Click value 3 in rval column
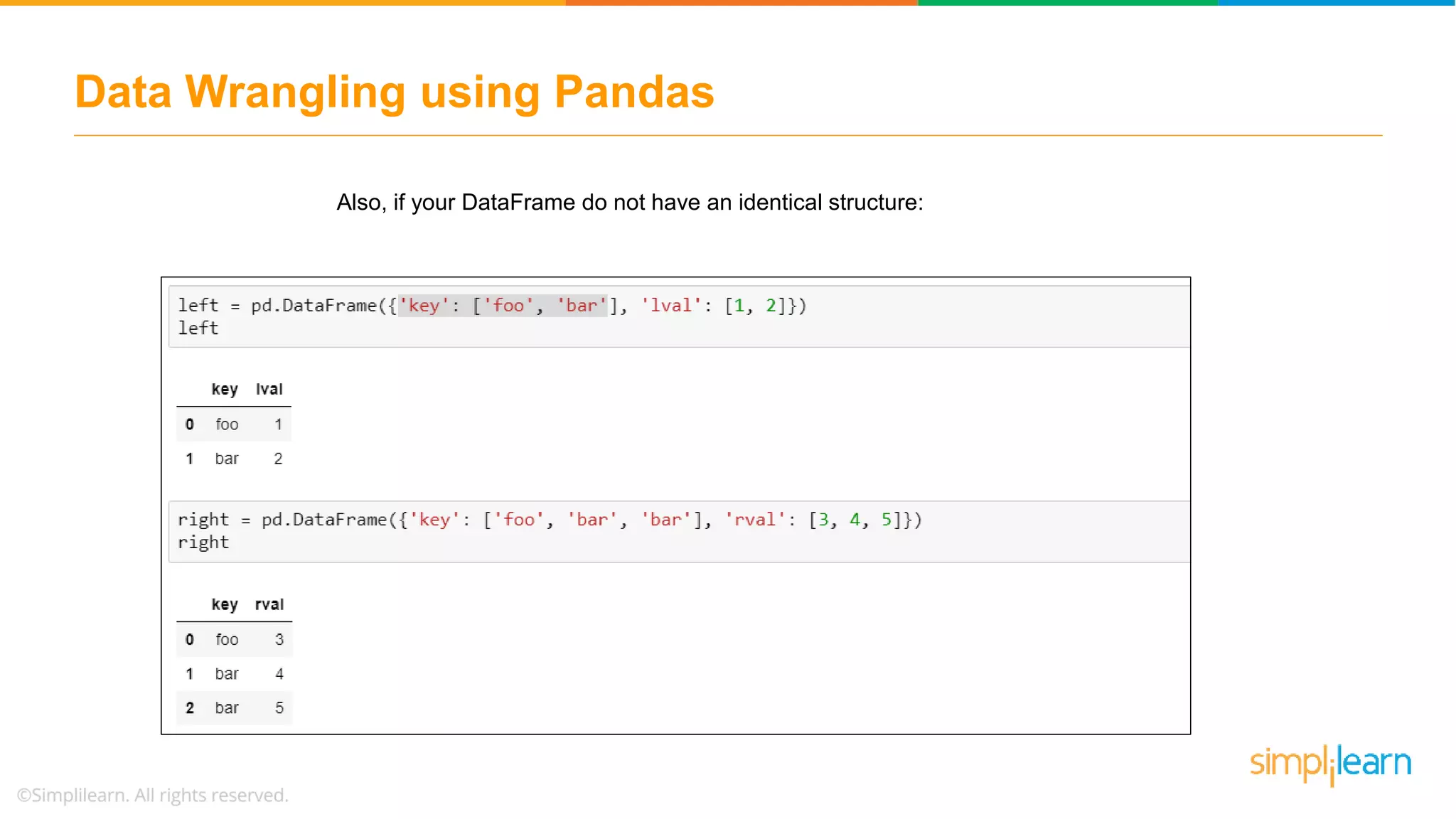The height and width of the screenshot is (819, 1456). pyautogui.click(x=279, y=640)
